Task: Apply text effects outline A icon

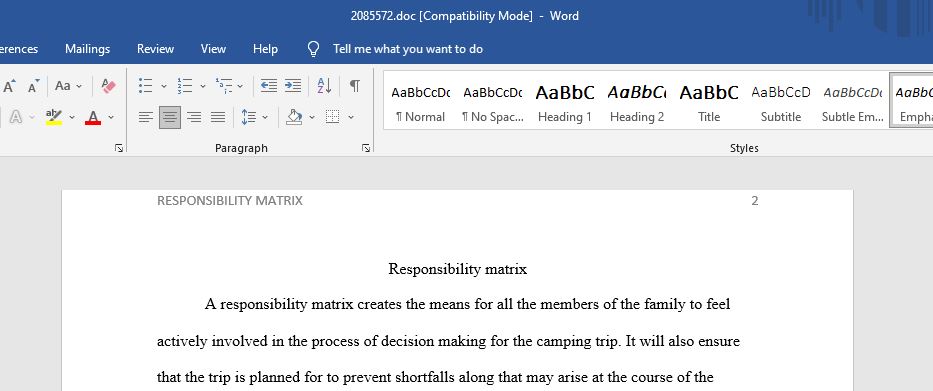Action: 15,117
